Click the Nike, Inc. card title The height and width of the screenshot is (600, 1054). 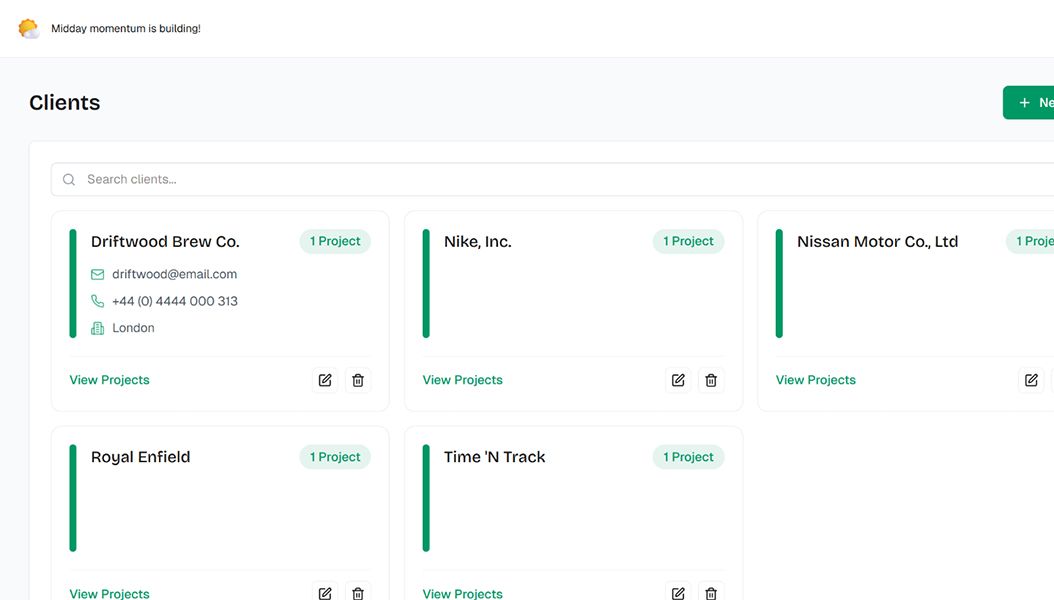pyautogui.click(x=478, y=241)
